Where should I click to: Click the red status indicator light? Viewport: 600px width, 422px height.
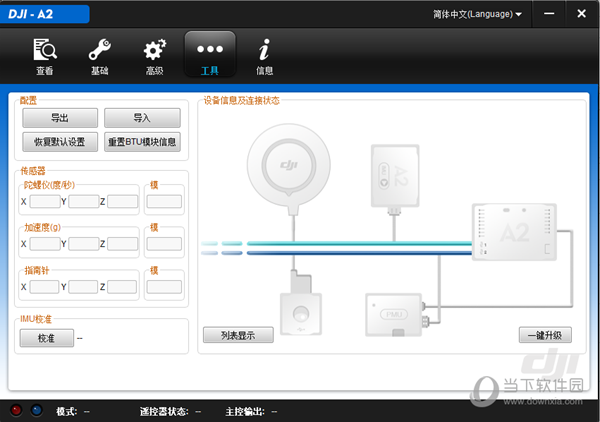[16, 410]
